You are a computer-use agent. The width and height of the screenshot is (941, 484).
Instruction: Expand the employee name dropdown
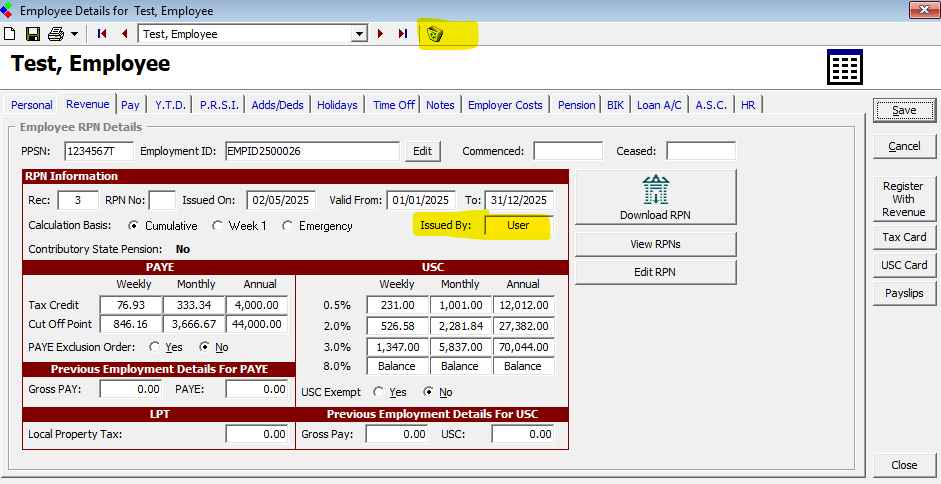coord(359,34)
